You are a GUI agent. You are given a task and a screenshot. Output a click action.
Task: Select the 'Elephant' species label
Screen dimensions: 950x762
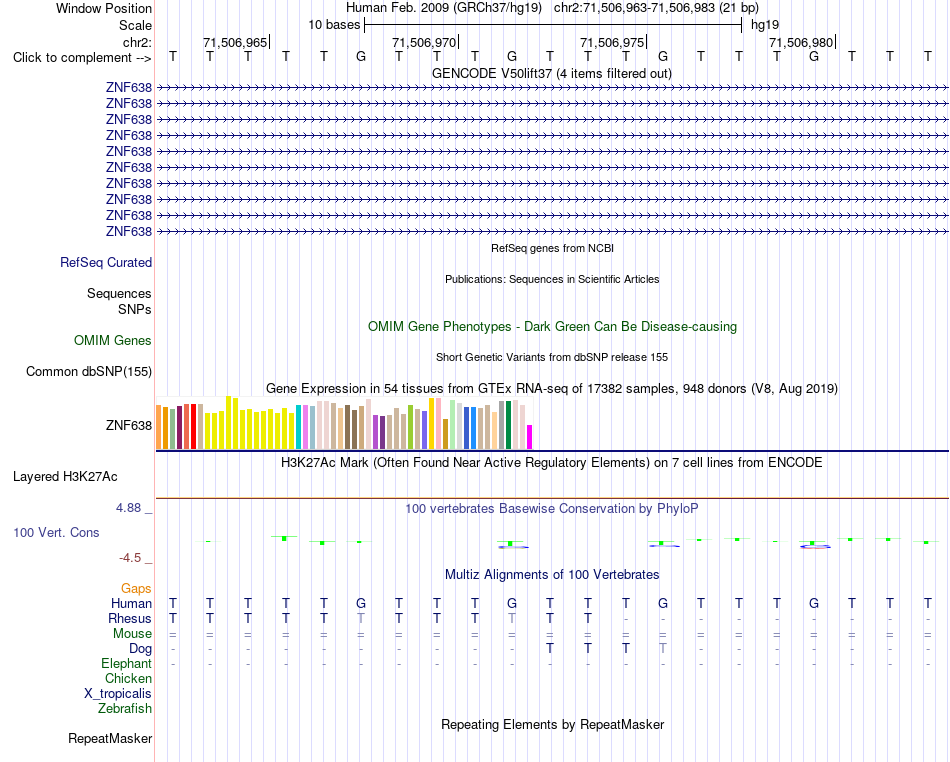(x=127, y=663)
